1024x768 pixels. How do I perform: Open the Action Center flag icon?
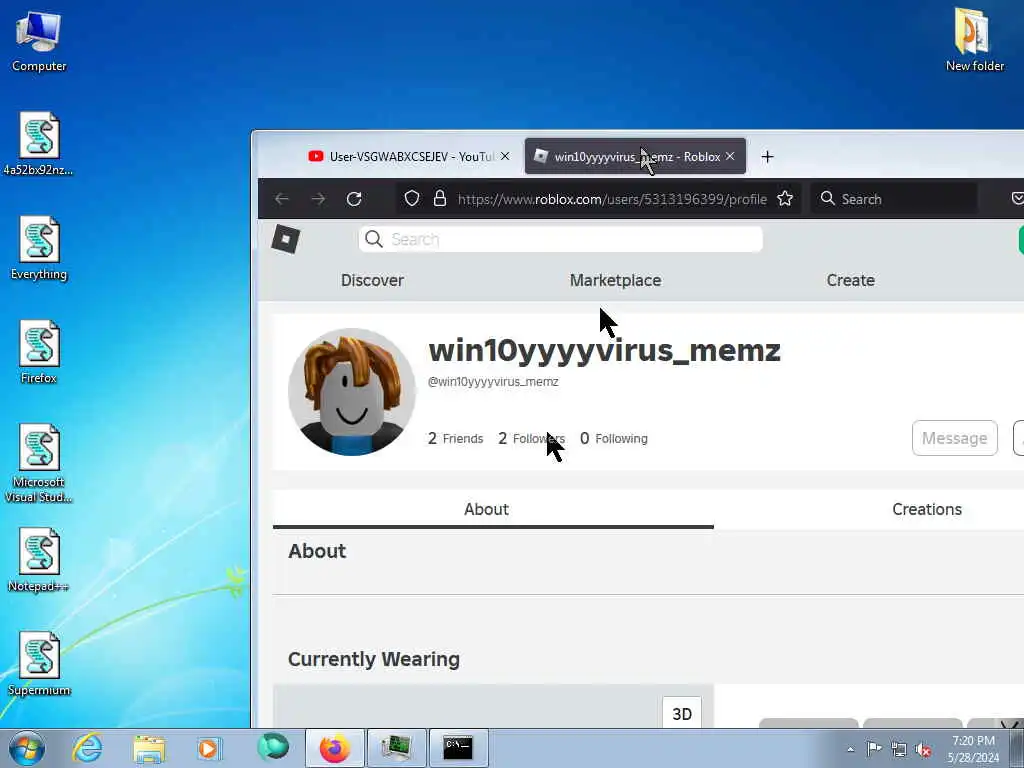(874, 749)
